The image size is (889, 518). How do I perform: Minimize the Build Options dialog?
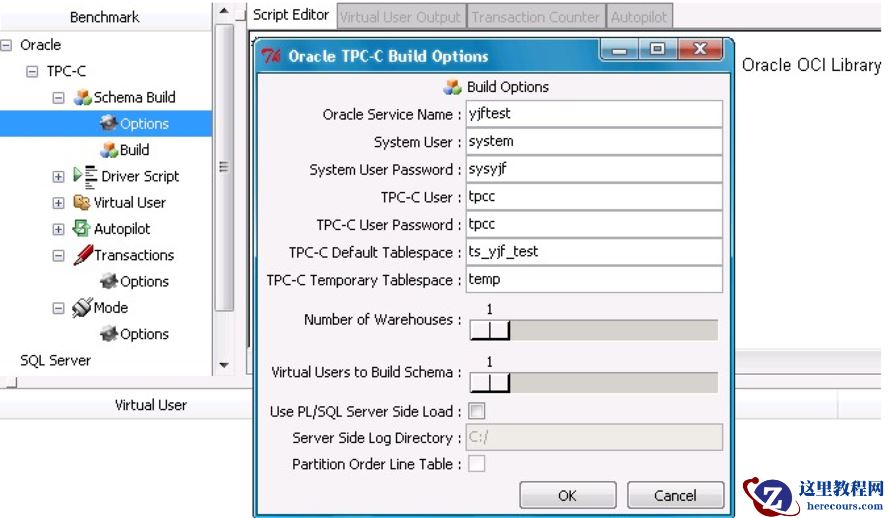coord(619,50)
